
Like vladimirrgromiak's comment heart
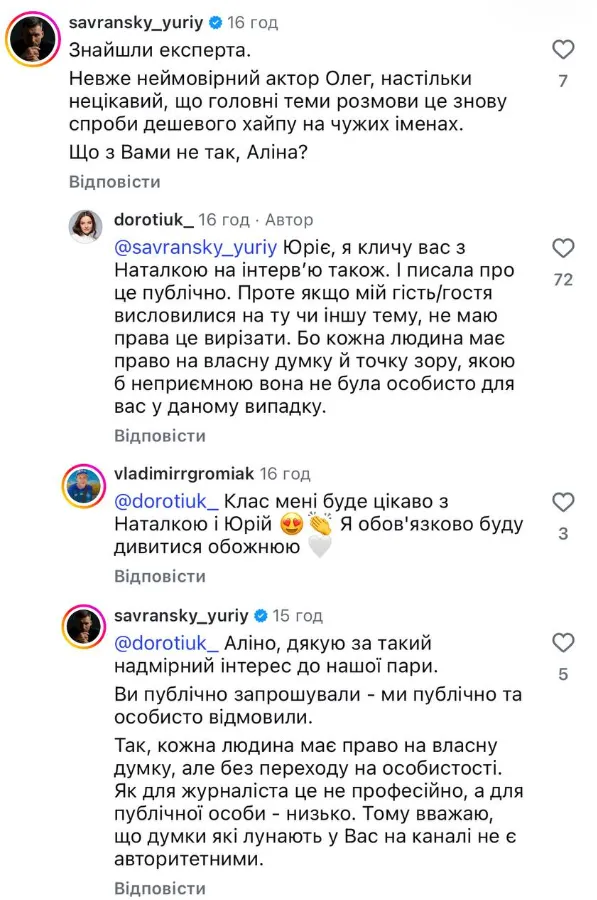pyautogui.click(x=563, y=502)
